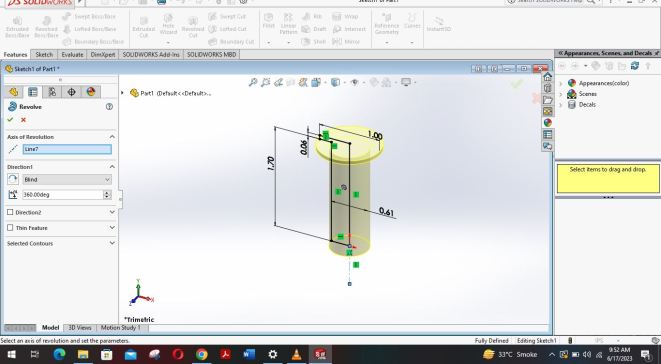Click the Instant3D tool
The width and height of the screenshot is (661, 364).
[x=438, y=24]
